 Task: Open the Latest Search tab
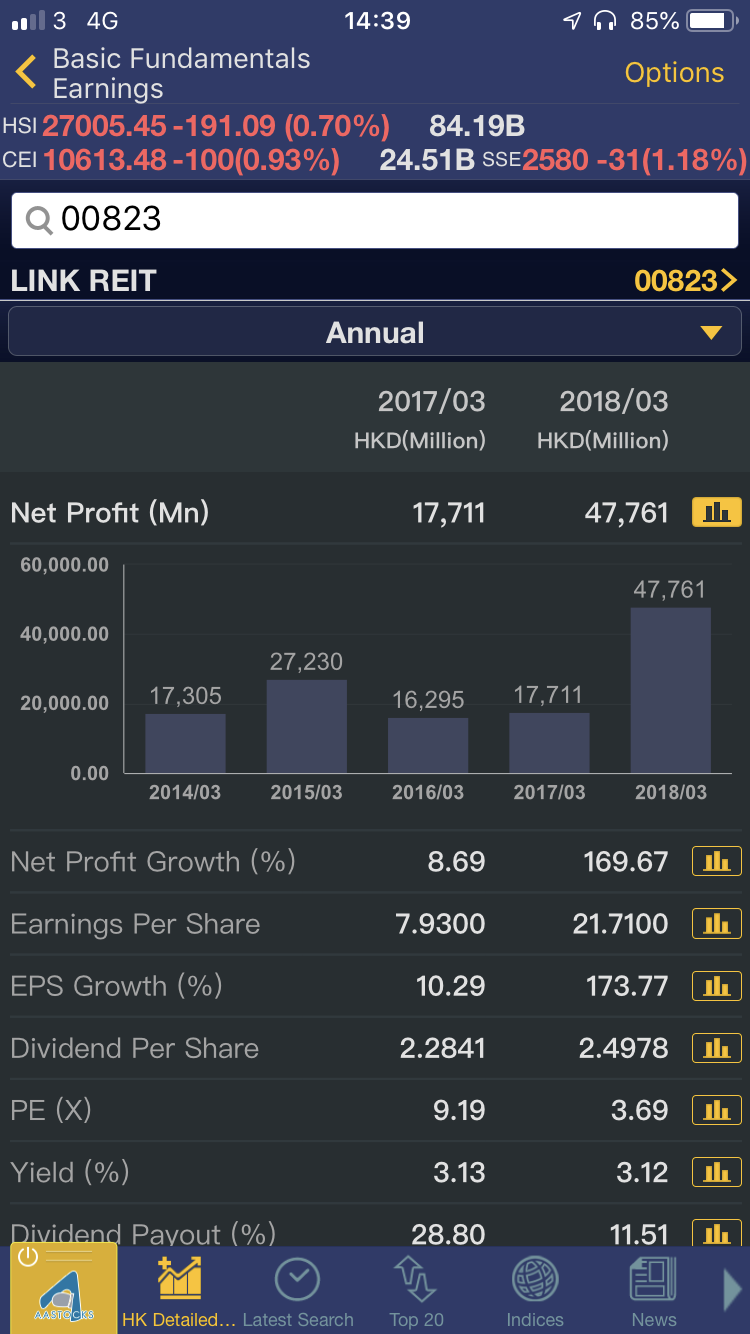(x=297, y=1292)
